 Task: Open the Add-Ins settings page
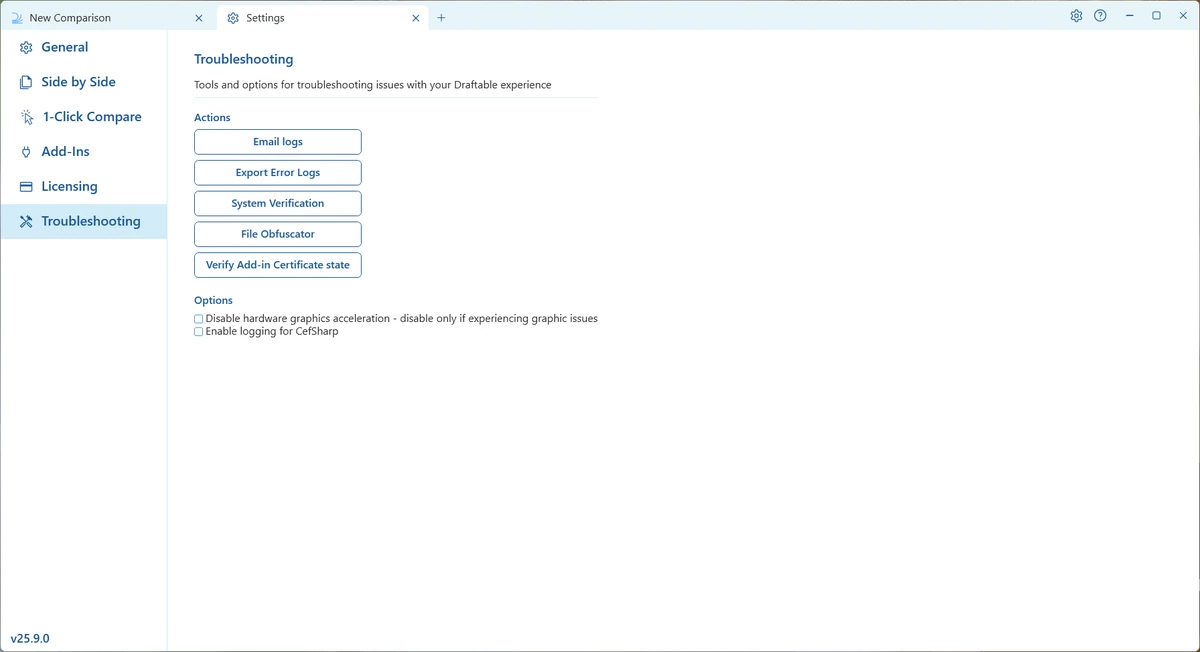click(83, 152)
